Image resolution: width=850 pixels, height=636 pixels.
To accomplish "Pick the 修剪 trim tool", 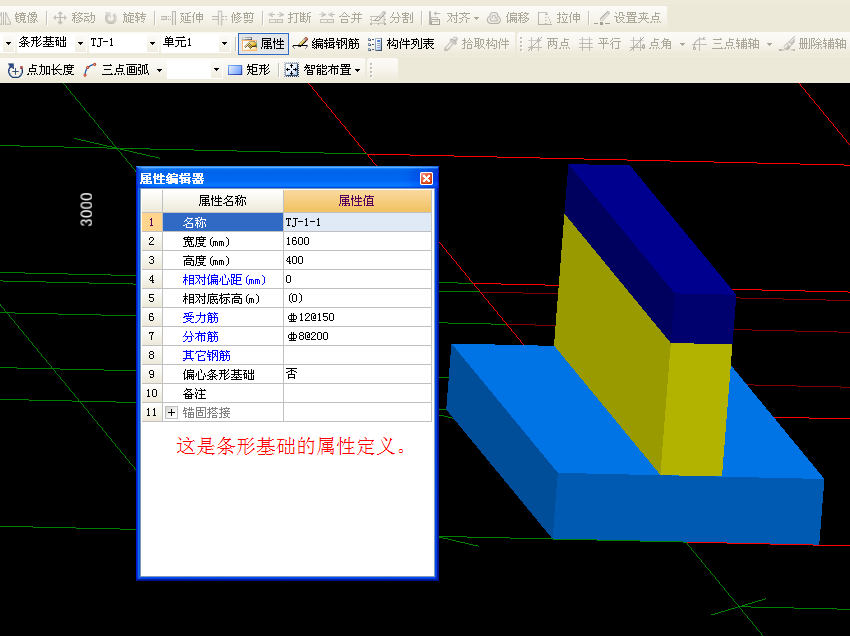I will pyautogui.click(x=233, y=18).
